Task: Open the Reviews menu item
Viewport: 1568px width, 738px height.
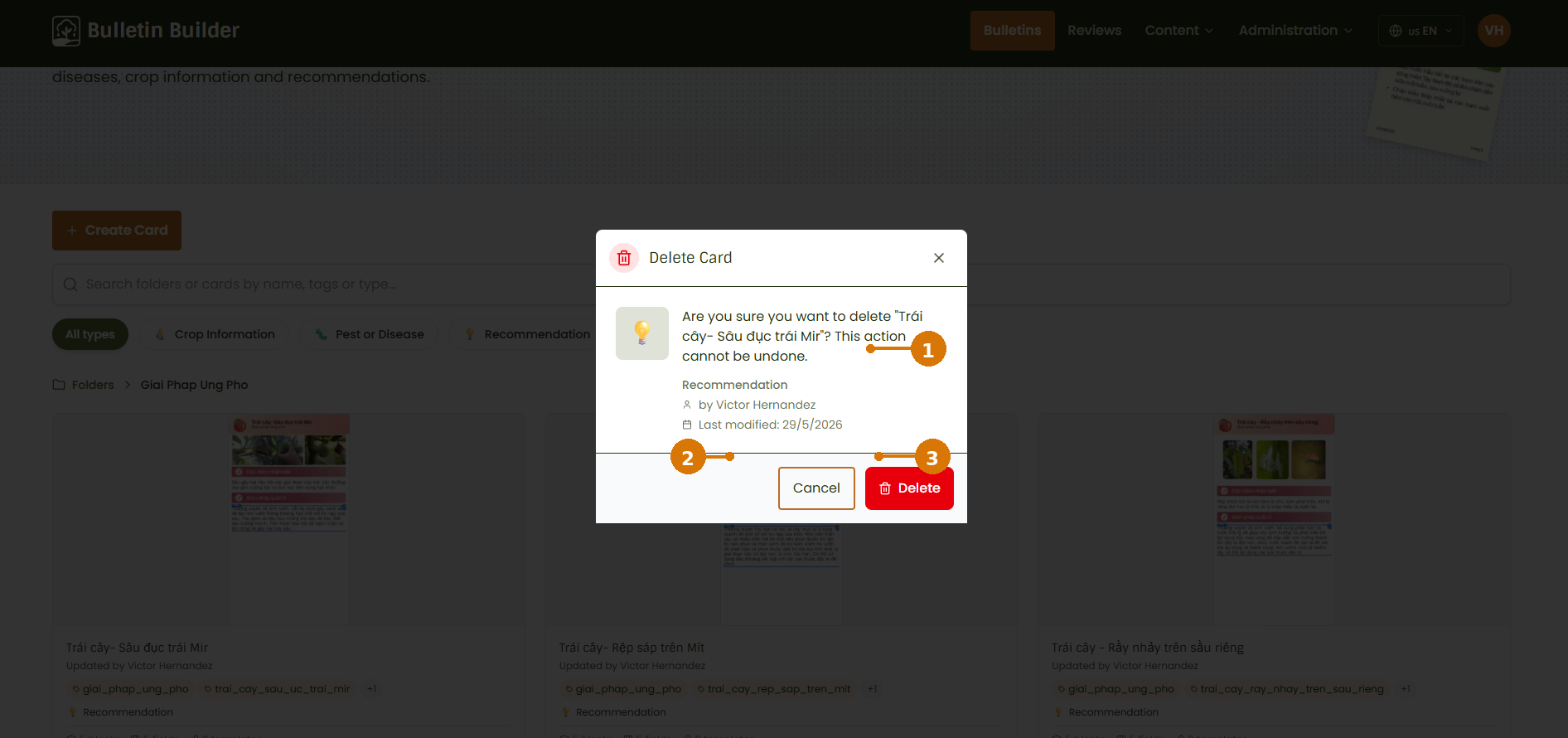Action: [x=1094, y=31]
